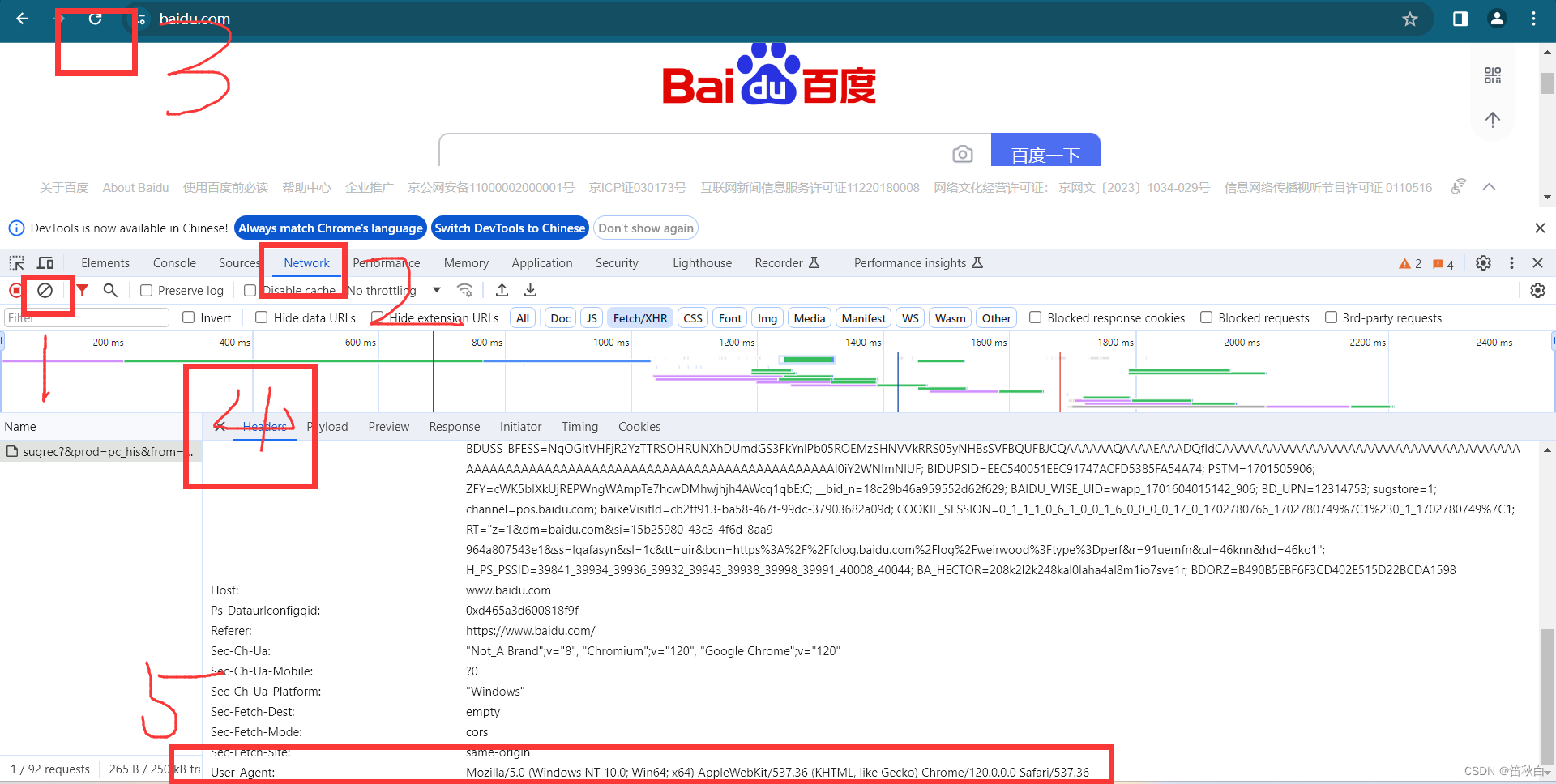
Task: Enable Preserve log checkbox
Action: pyautogui.click(x=146, y=291)
